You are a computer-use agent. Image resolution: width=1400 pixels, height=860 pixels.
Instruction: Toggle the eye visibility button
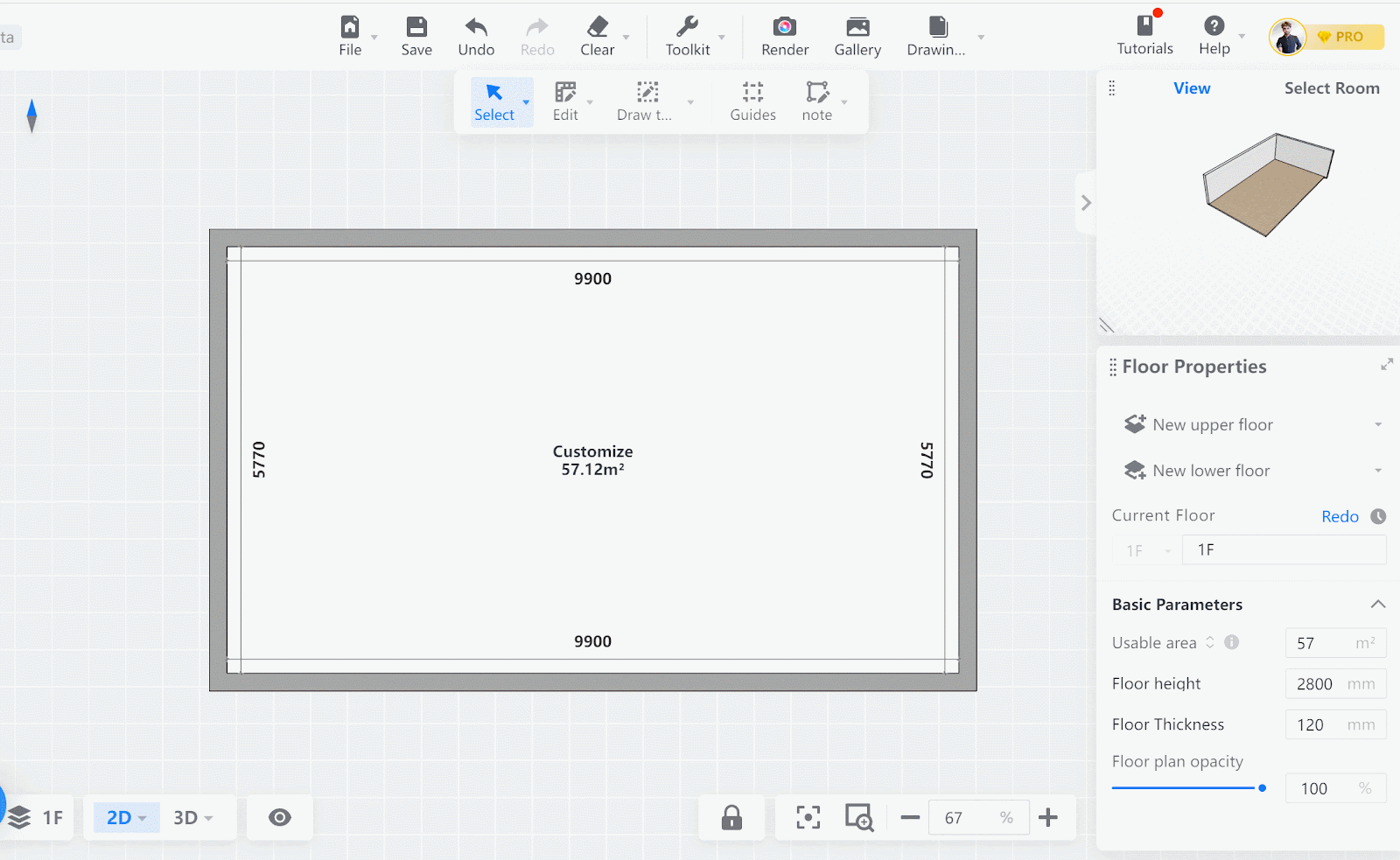coord(280,817)
